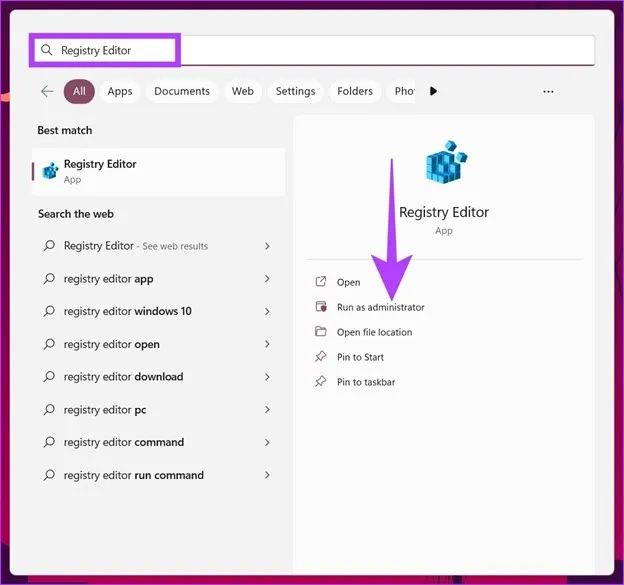Select the partially visible Photos filter tab
Image resolution: width=624 pixels, height=585 pixels.
(402, 91)
